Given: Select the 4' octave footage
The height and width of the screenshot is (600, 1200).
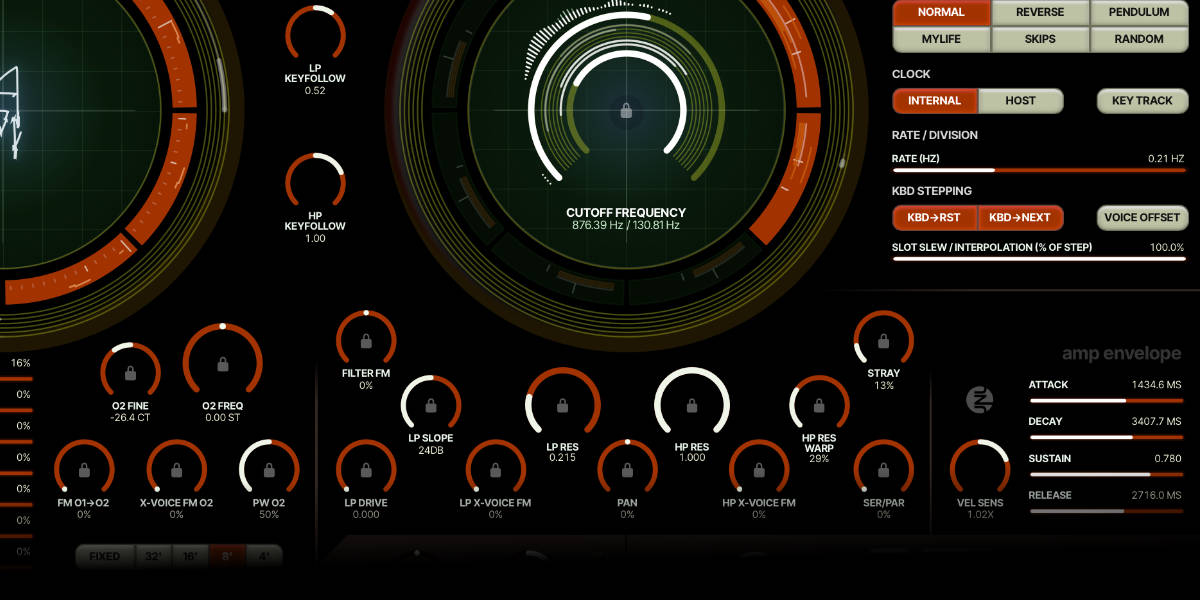Looking at the screenshot, I should click(x=264, y=556).
